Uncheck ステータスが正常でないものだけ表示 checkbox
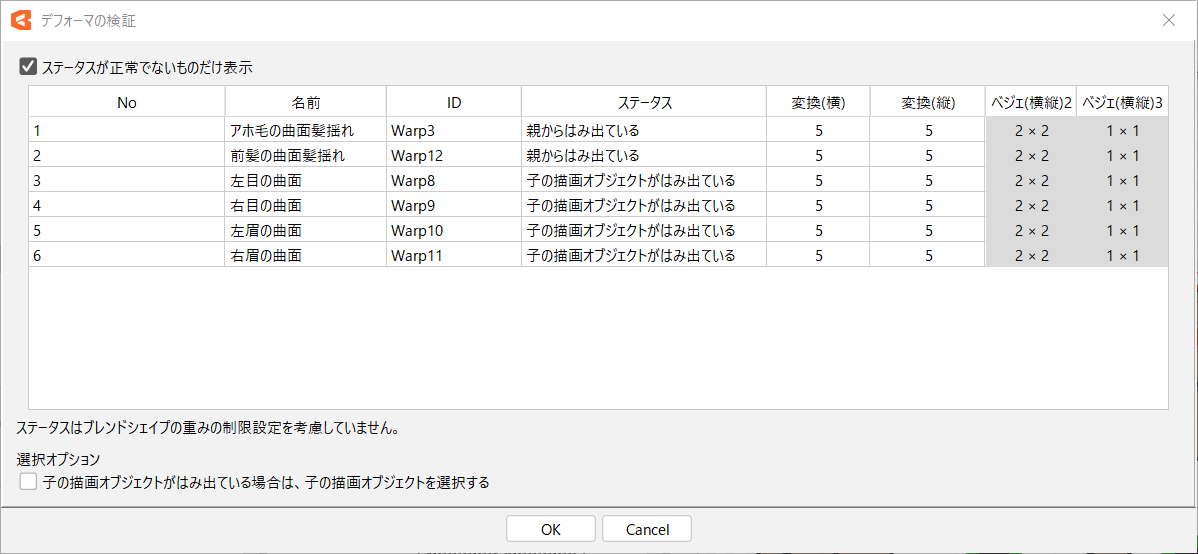The width and height of the screenshot is (1198, 554). [x=28, y=68]
